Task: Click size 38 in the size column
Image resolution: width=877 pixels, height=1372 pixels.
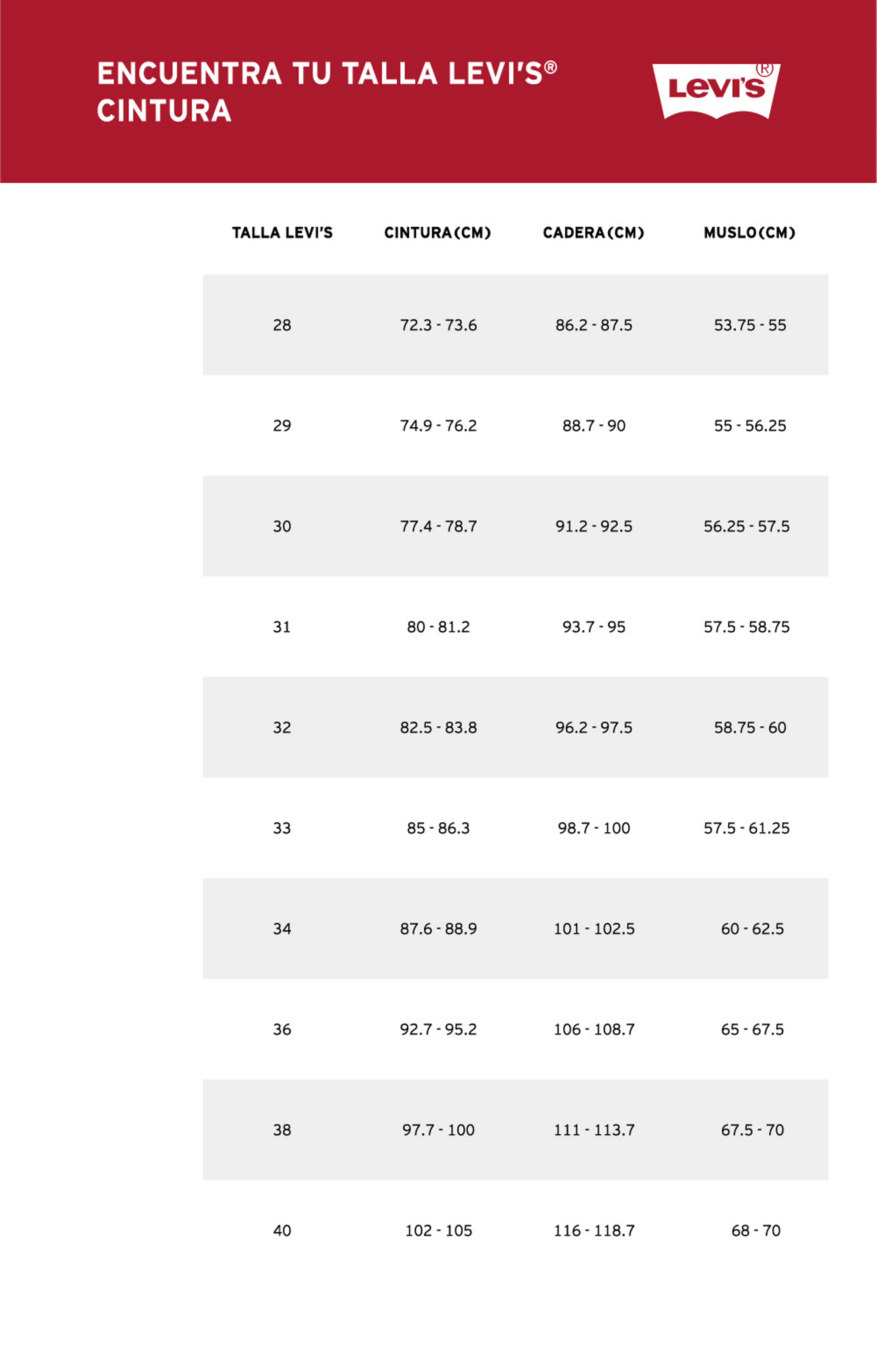Action: pos(282,1130)
